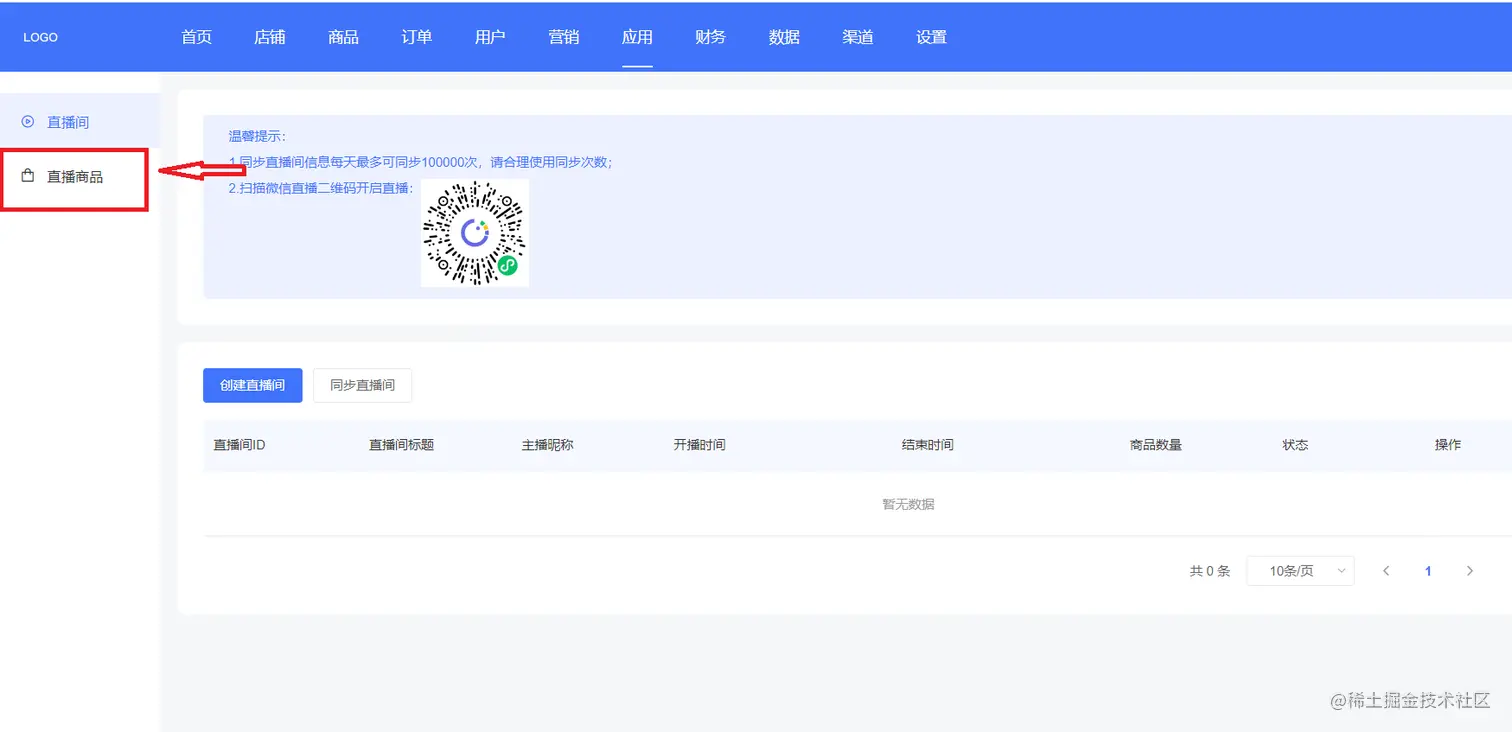The height and width of the screenshot is (732, 1512).
Task: Open the 用户 menu
Action: click(490, 37)
